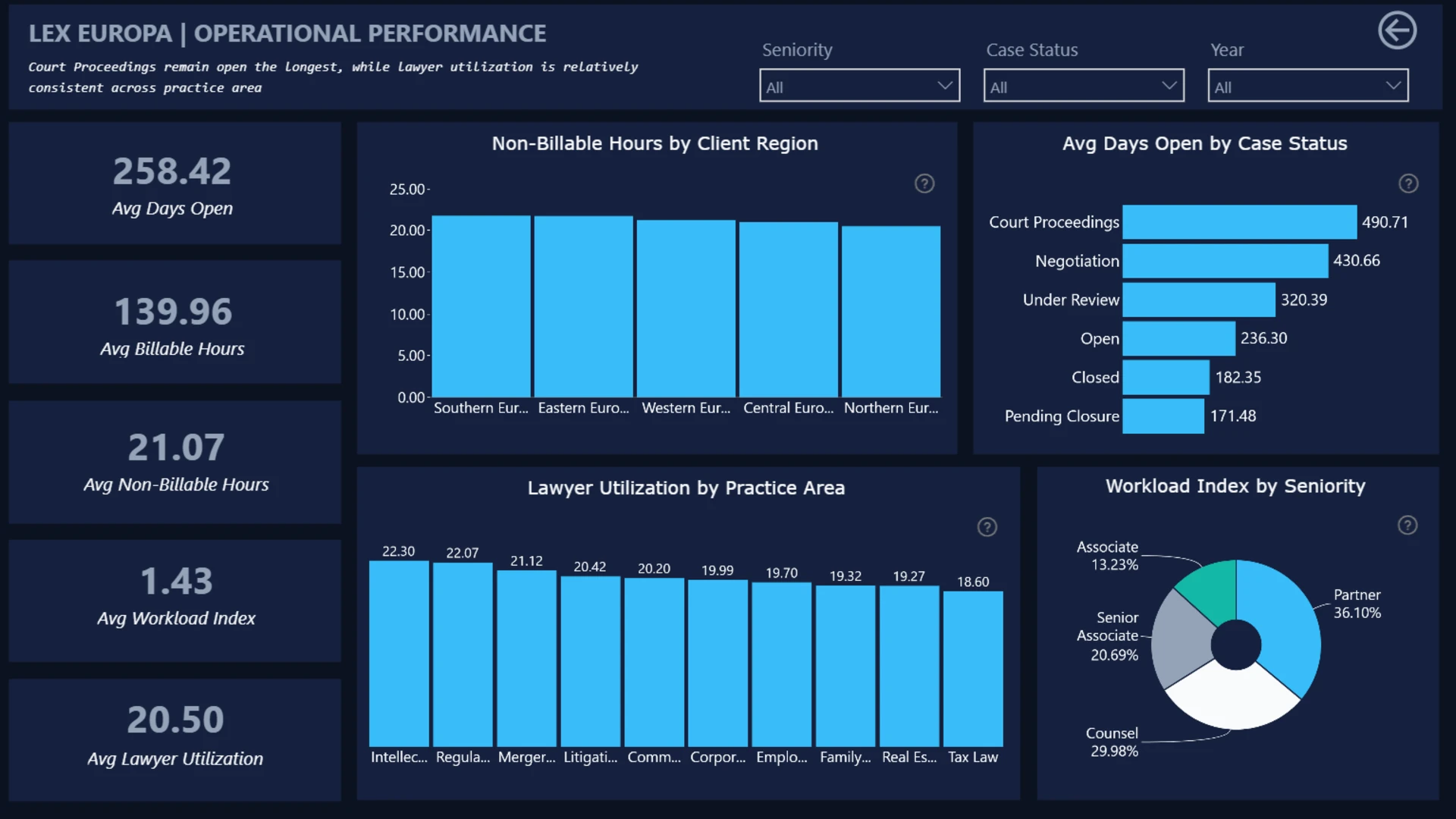This screenshot has width=1456, height=819.
Task: Open help tooltip for Workload Index chart
Action: click(x=1407, y=526)
